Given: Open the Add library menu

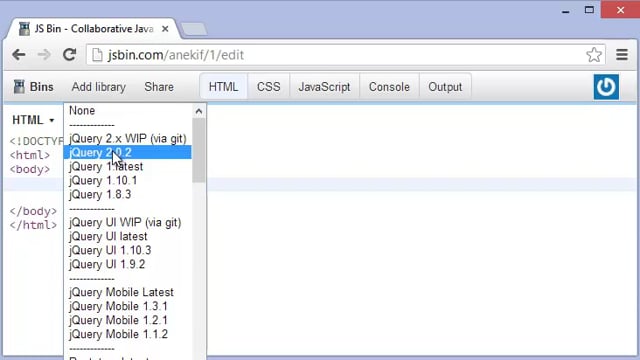Looking at the screenshot, I should pyautogui.click(x=98, y=87).
